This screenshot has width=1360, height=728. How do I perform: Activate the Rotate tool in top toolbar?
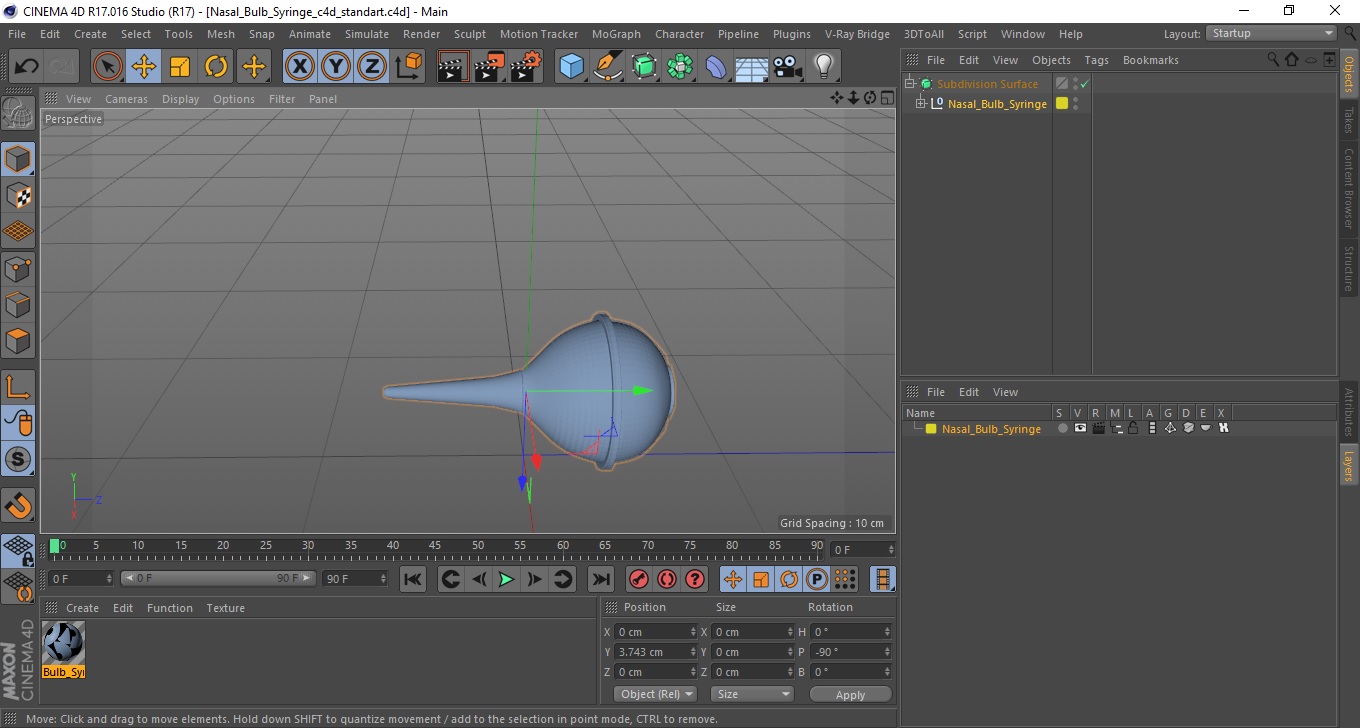point(216,67)
